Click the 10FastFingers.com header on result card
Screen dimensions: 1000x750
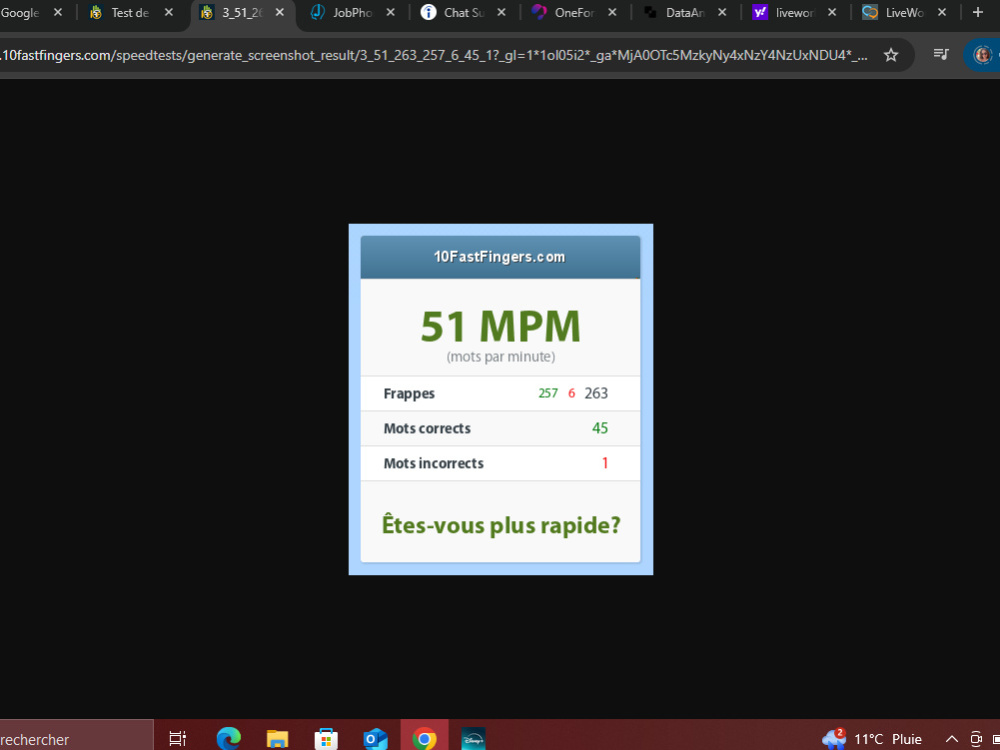pyautogui.click(x=500, y=257)
